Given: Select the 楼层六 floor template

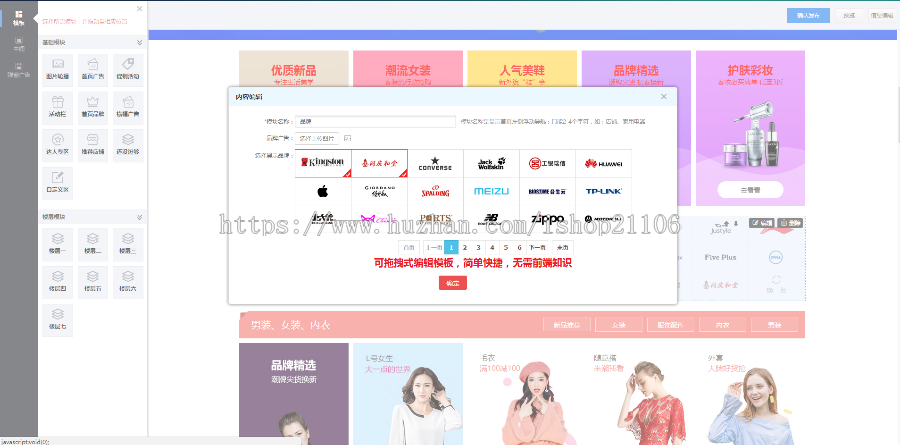Looking at the screenshot, I should tap(128, 282).
